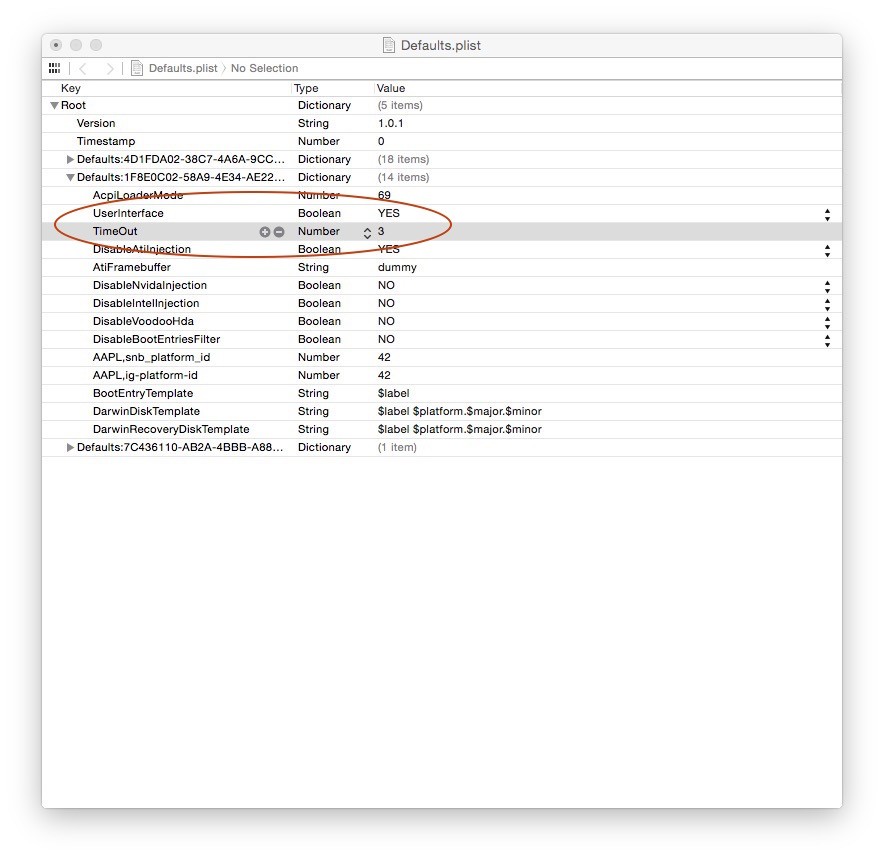
Task: Select the Version row key
Action: 96,123
